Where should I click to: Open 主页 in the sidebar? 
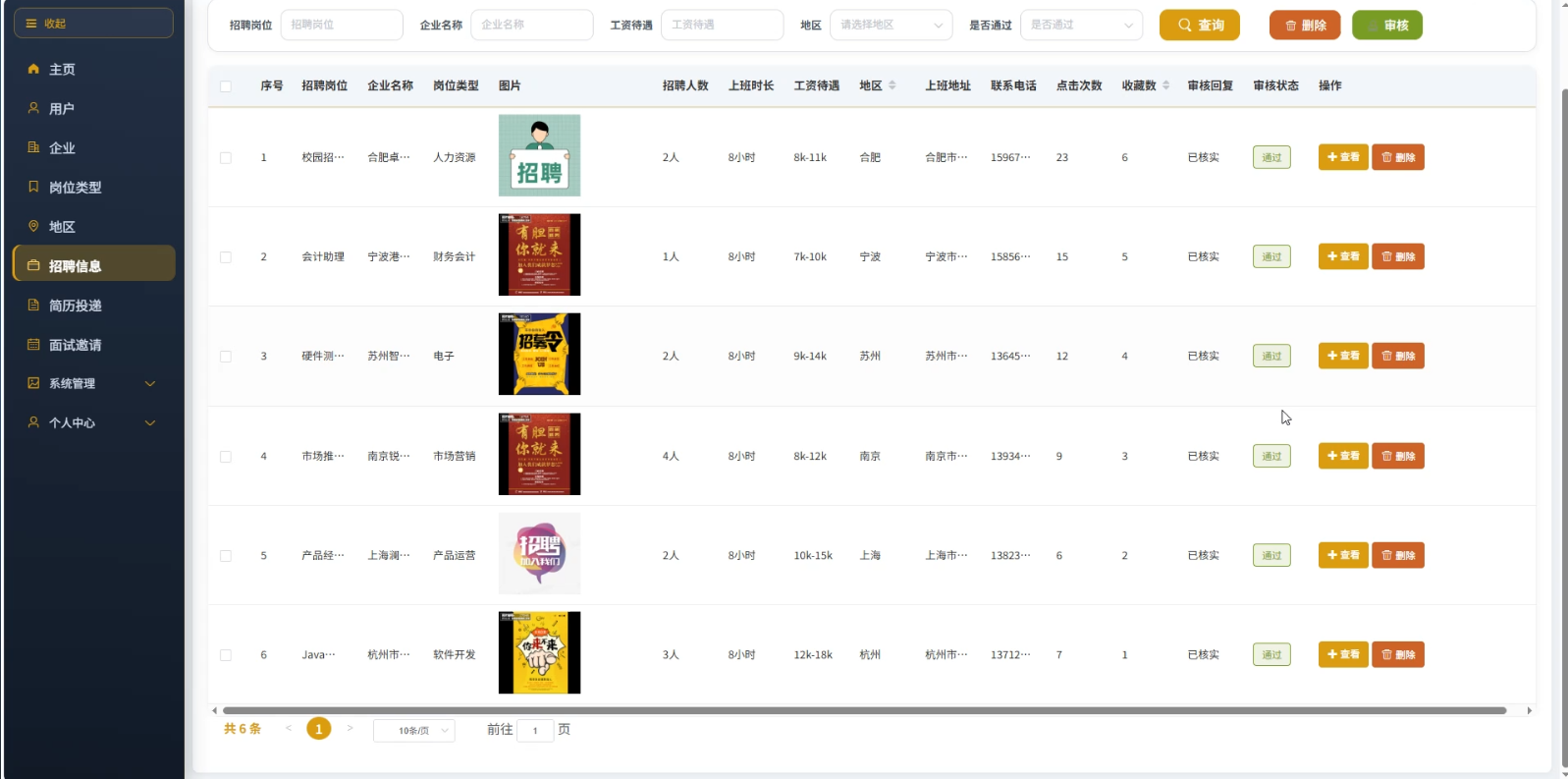point(94,69)
